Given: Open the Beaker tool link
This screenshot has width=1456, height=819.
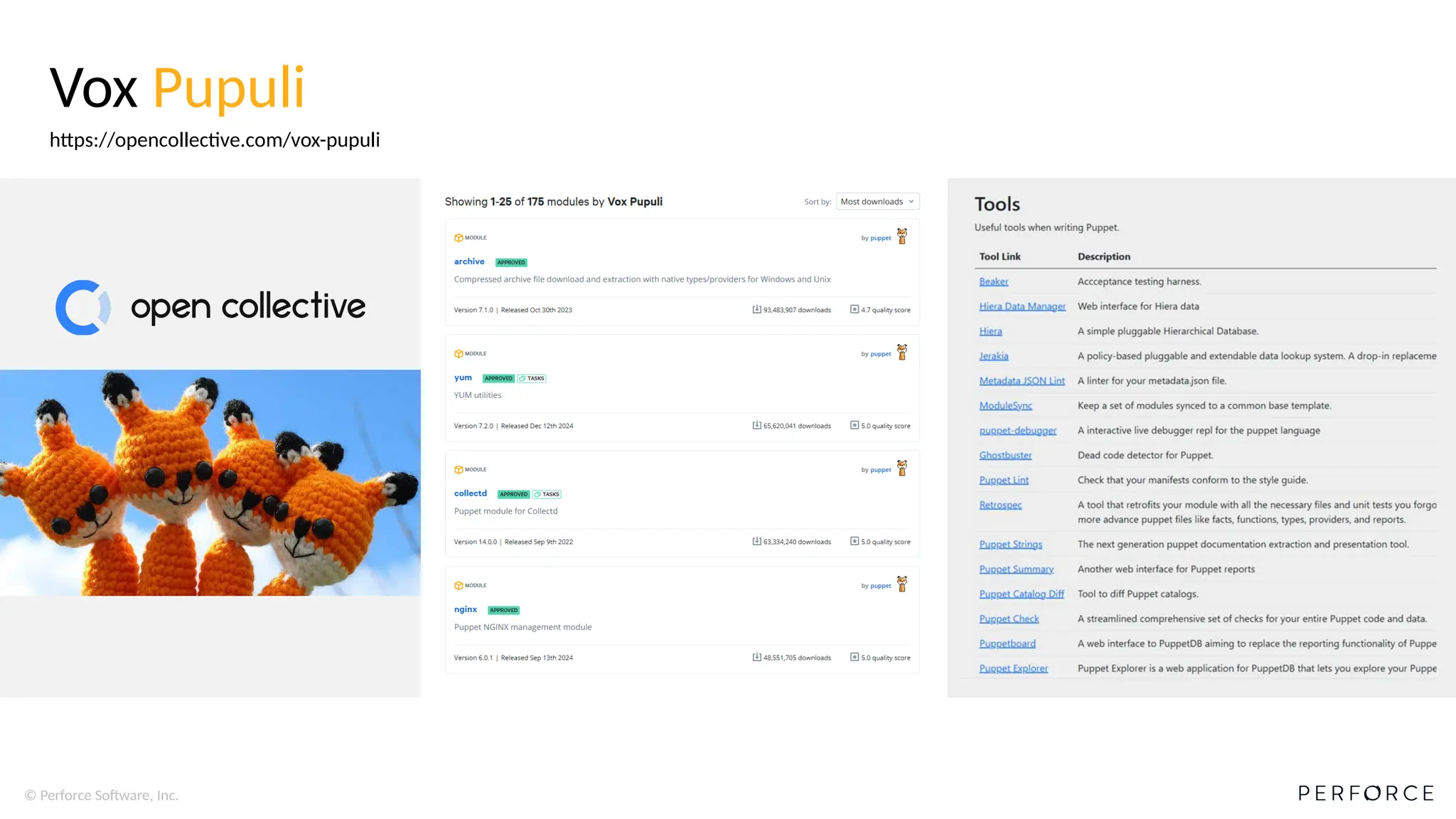Looking at the screenshot, I should click(x=993, y=282).
